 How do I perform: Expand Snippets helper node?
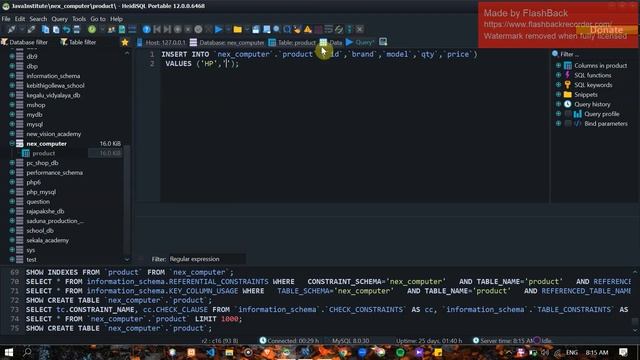pyautogui.click(x=558, y=95)
